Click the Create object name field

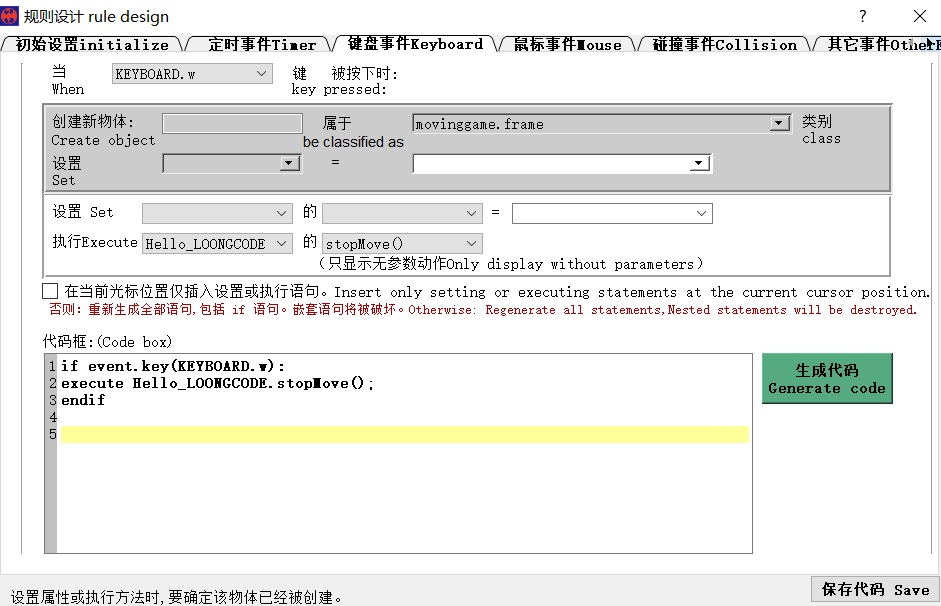tap(232, 123)
